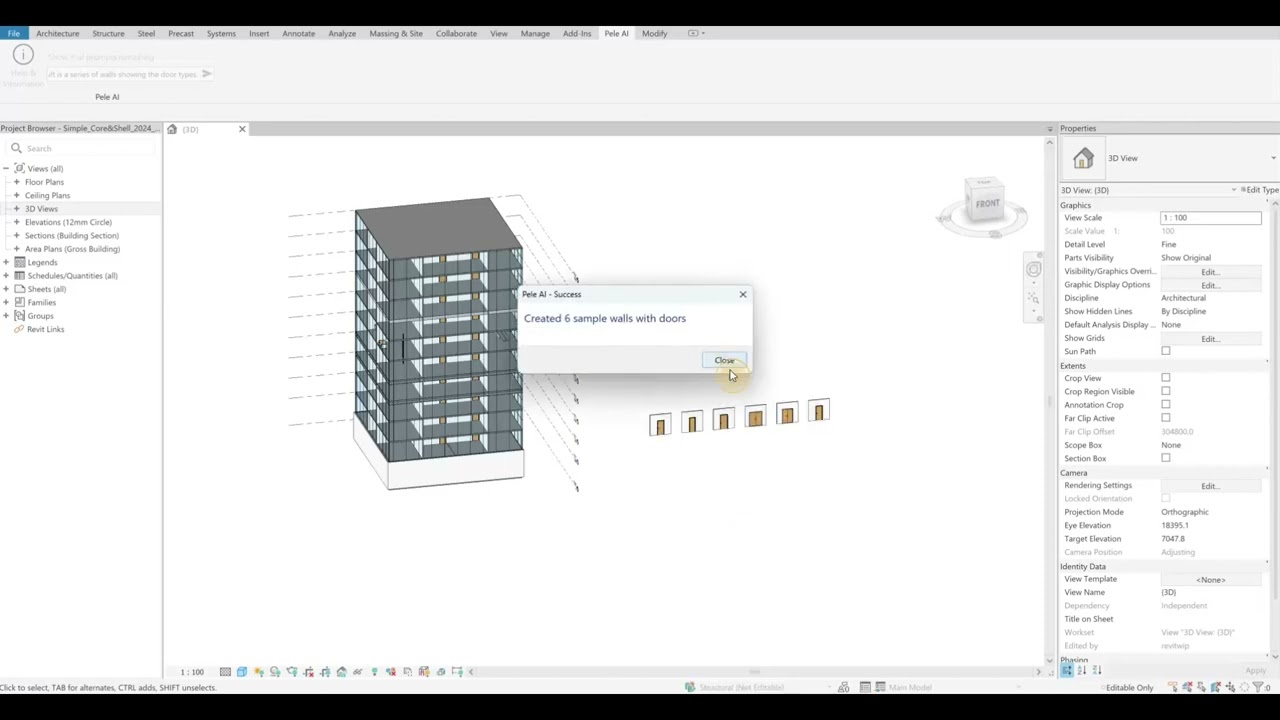Open the Massing & Site ribbon tab
1280x720 pixels.
[396, 33]
